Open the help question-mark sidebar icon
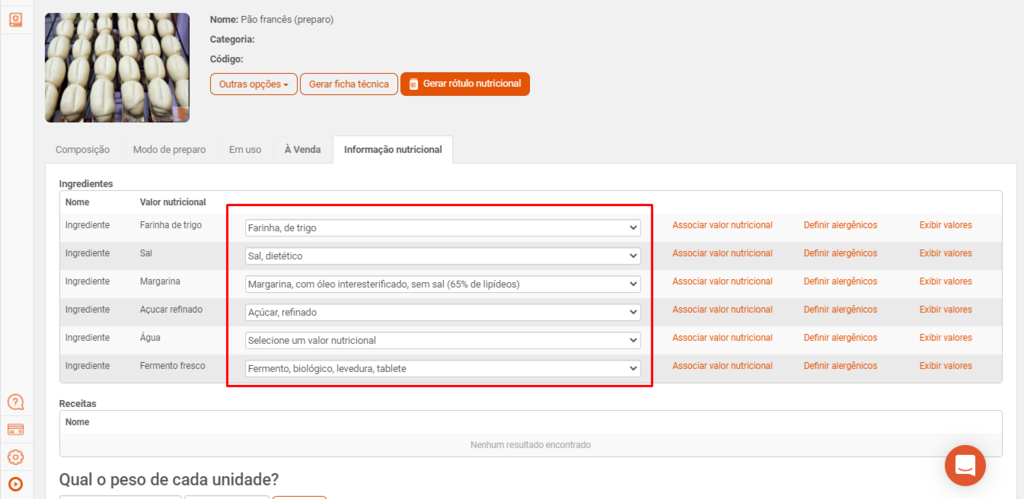Screen dimensions: 1024x499 tap(16, 402)
